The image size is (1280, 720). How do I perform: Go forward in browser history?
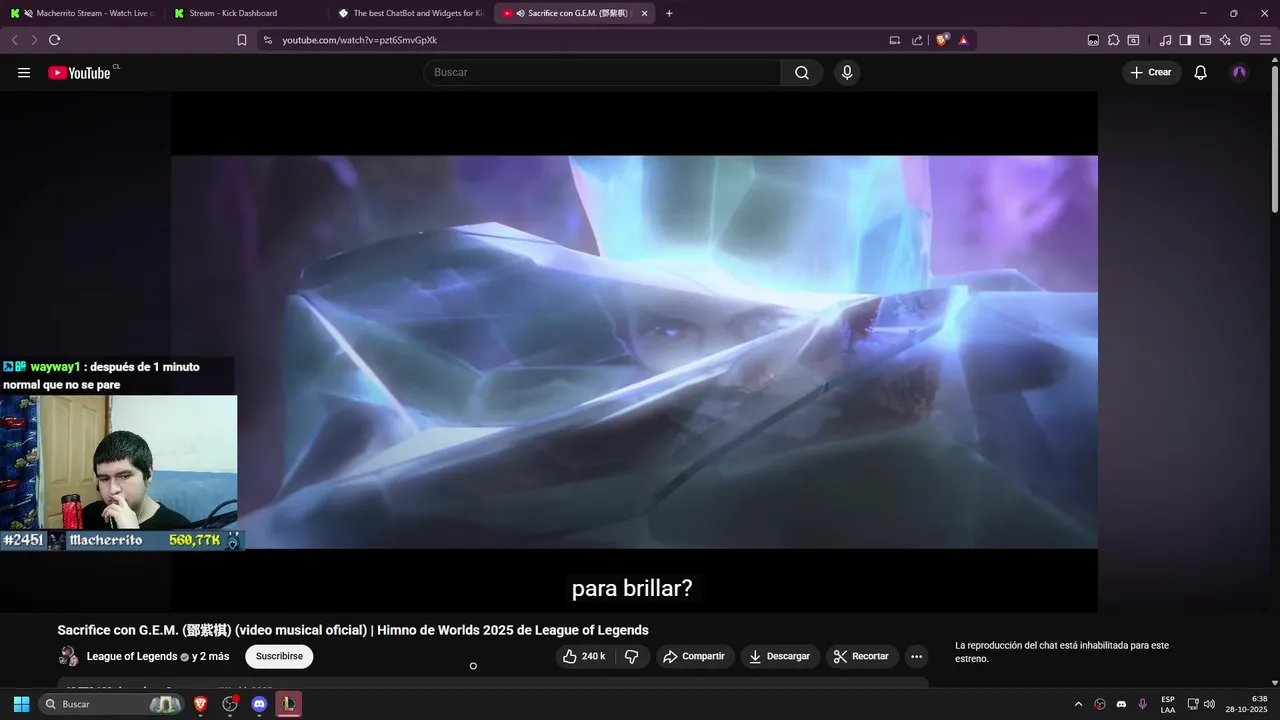pyautogui.click(x=34, y=40)
